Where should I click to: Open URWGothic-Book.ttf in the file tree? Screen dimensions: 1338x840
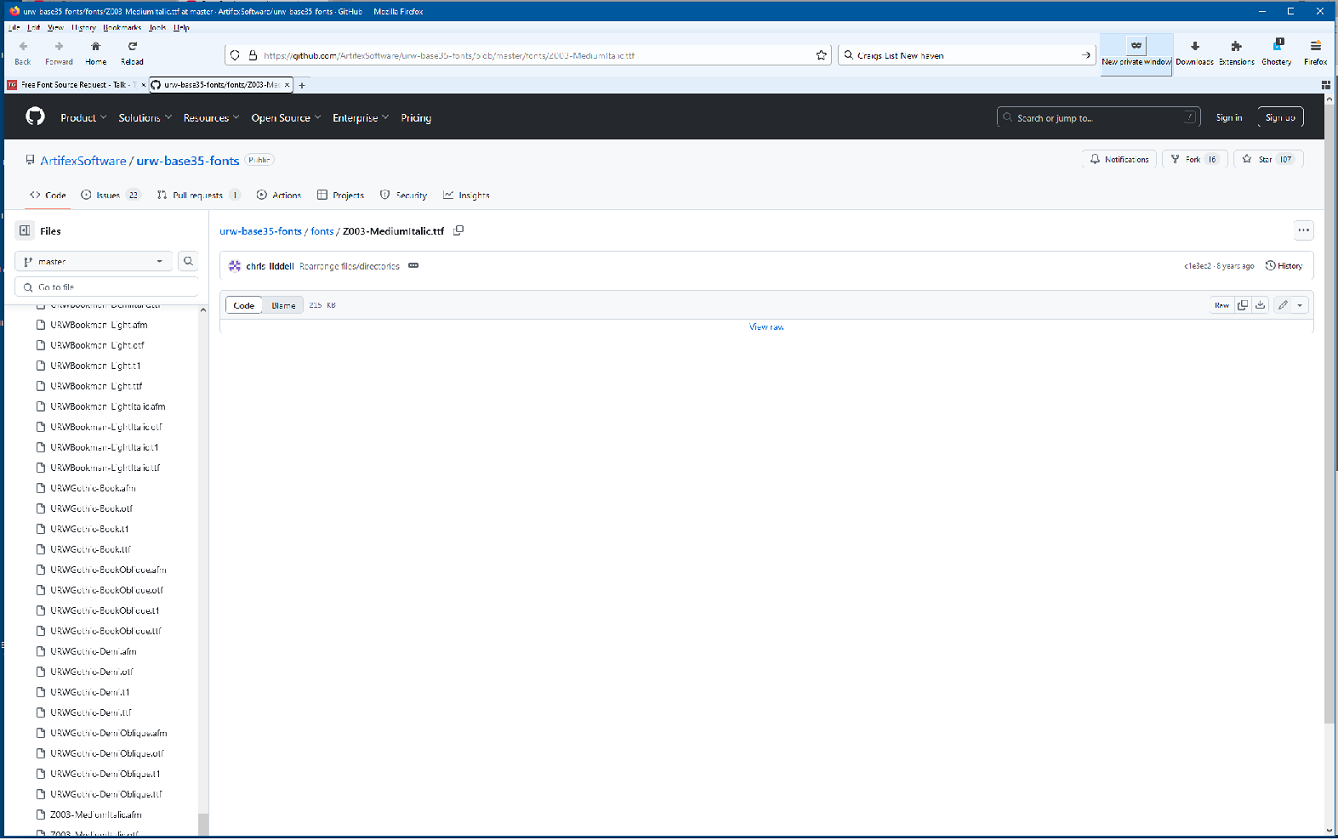point(91,549)
